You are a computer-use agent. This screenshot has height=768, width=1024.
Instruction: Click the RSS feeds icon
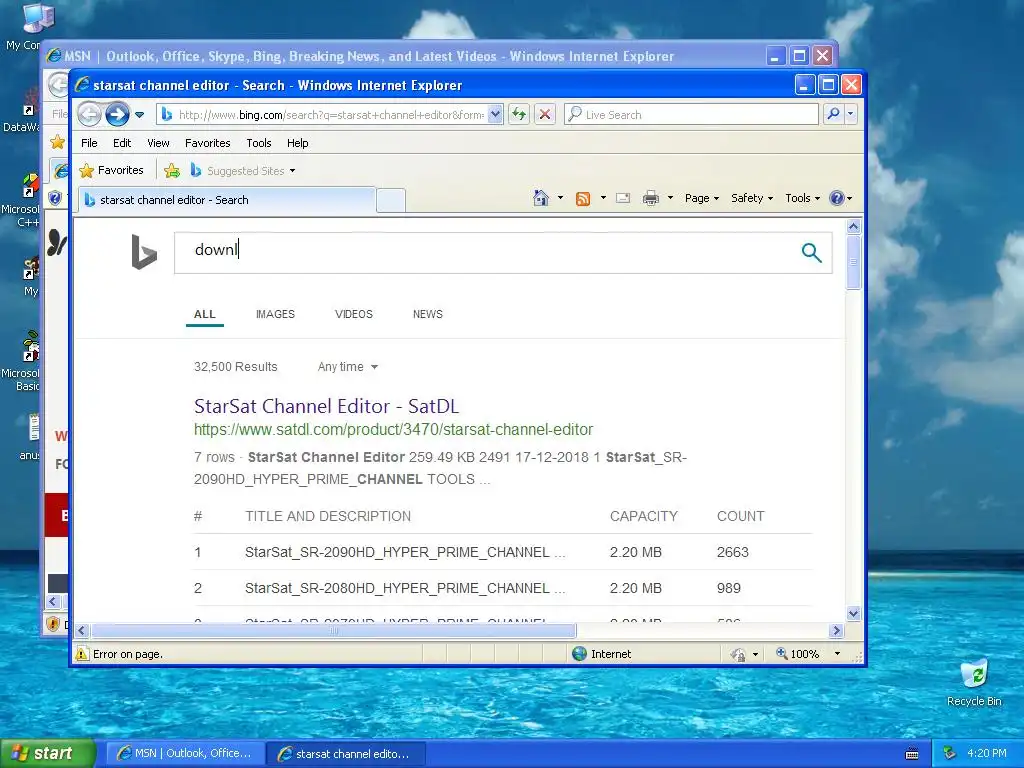click(583, 199)
